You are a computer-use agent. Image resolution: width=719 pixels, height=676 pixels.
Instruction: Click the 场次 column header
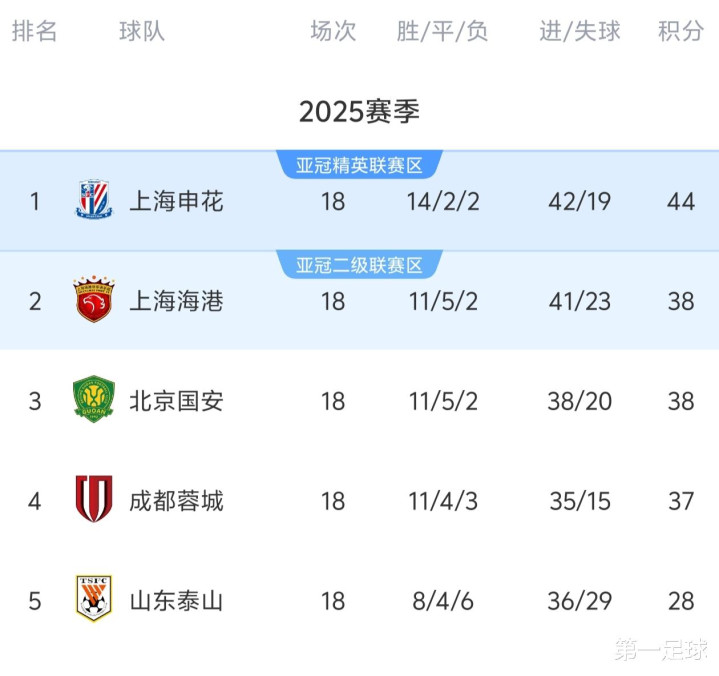pos(333,31)
